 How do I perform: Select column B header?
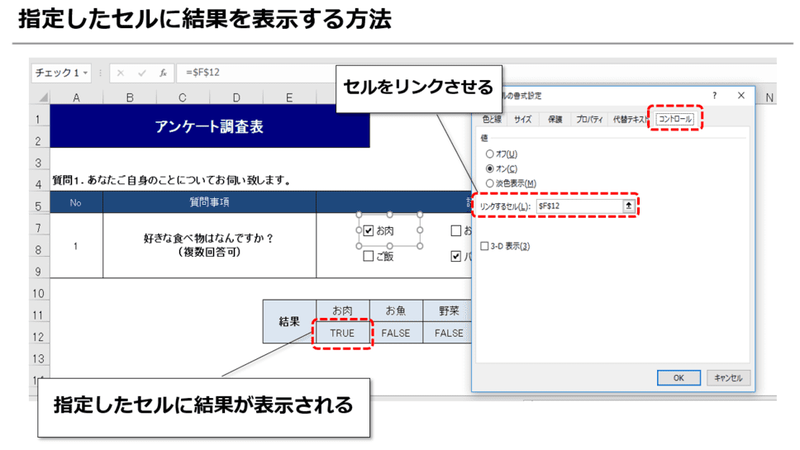[130, 97]
